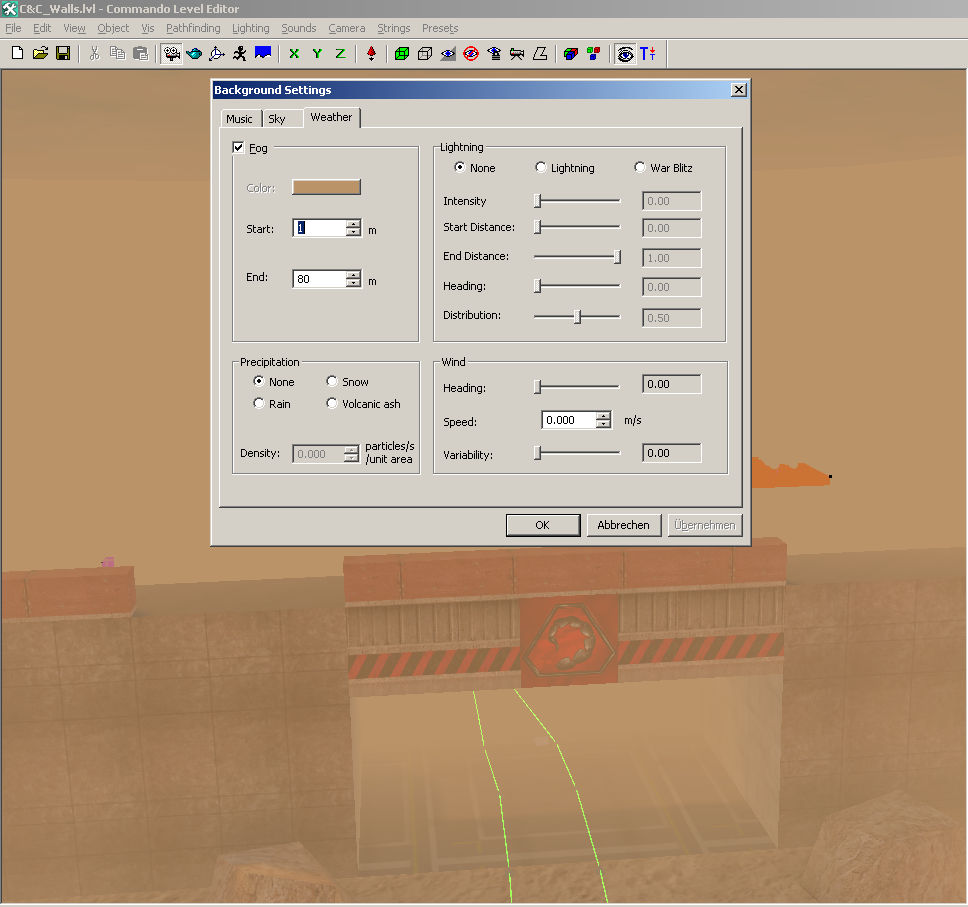Toggle the green X axis restriction icon

coord(294,53)
